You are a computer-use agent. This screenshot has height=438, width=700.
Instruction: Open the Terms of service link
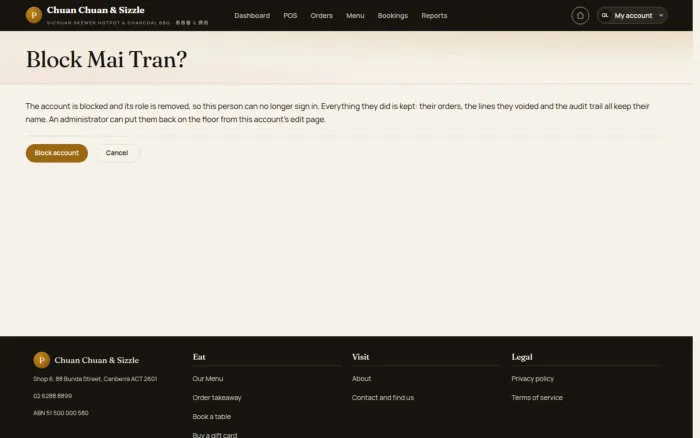(537, 397)
